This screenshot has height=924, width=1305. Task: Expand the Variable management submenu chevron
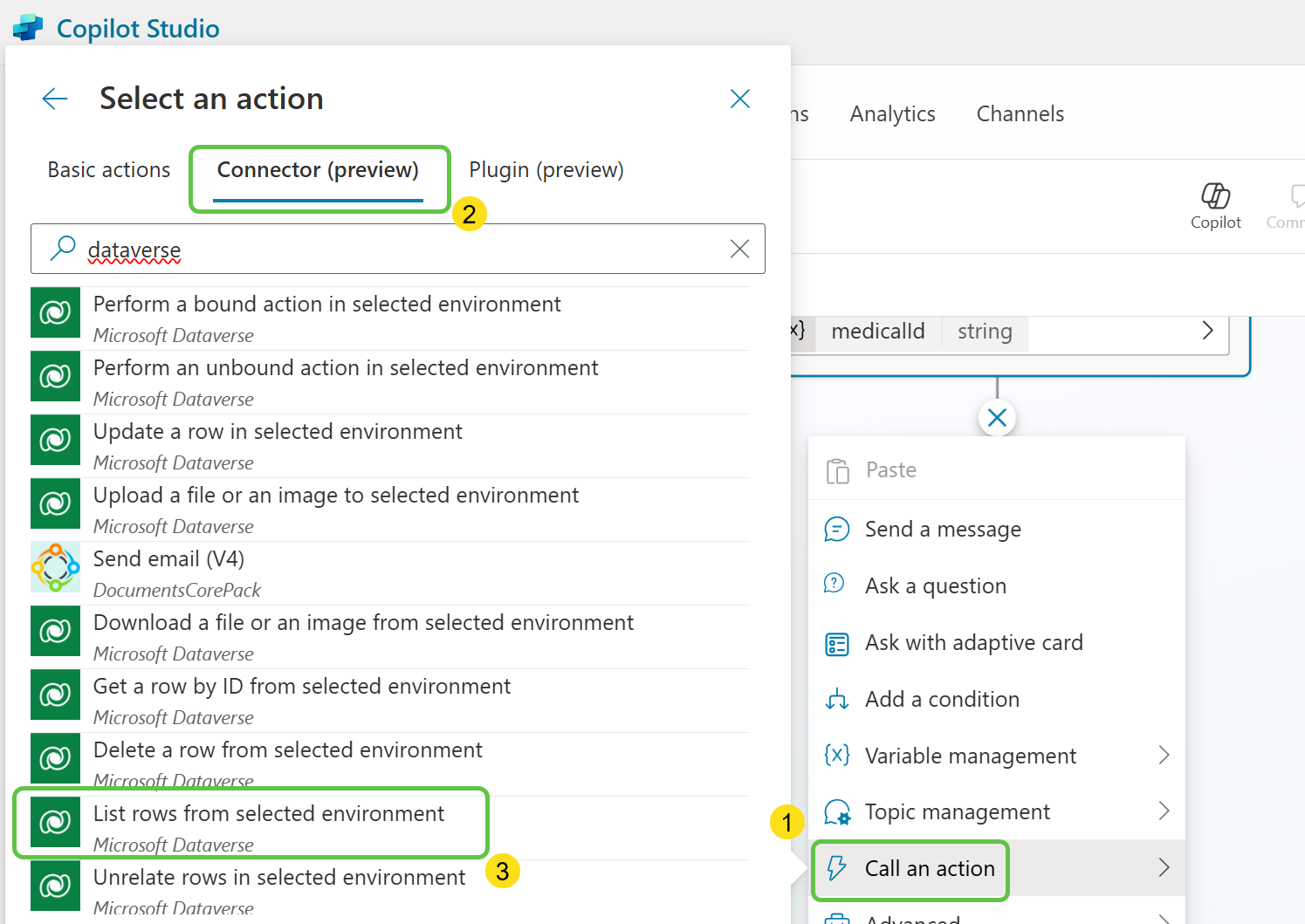coord(1164,755)
